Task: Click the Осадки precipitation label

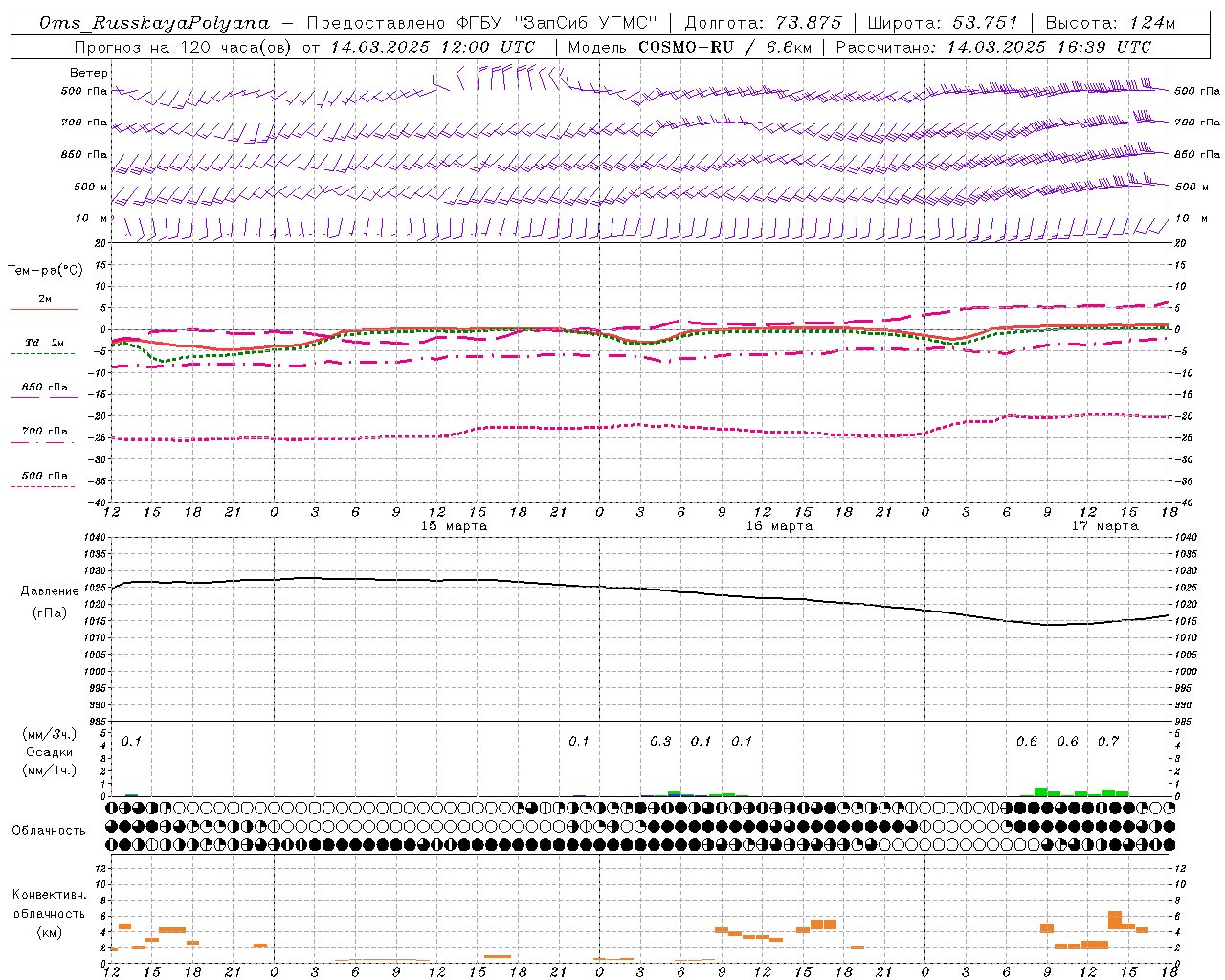Action: pos(49,752)
